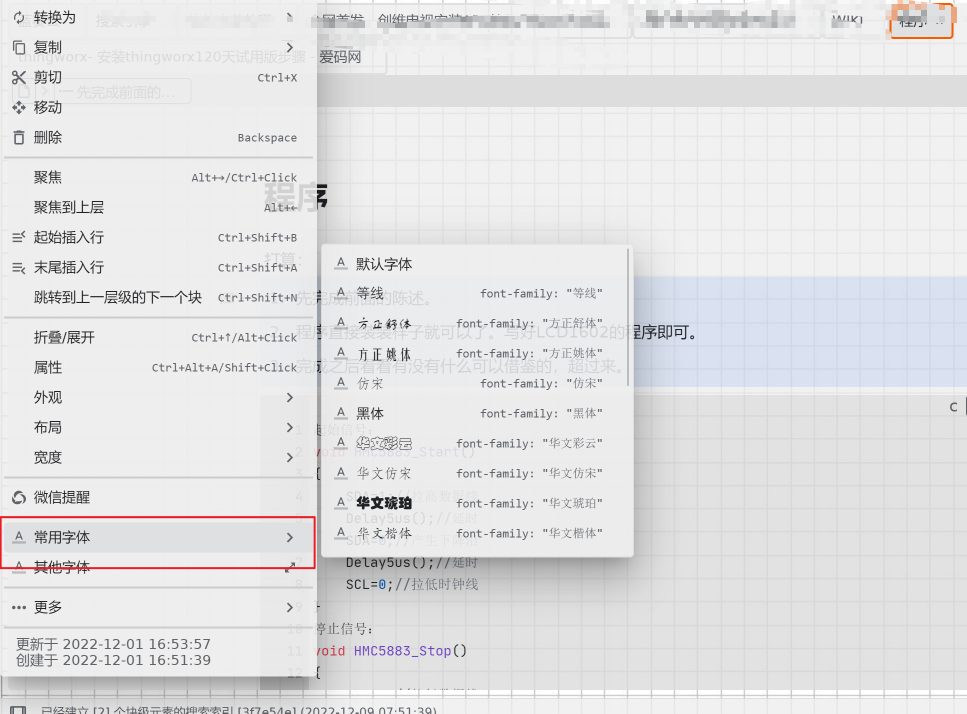Screen dimensions: 967x714
Task: Choose 折叠/展开 menu entry
Action: click(159, 337)
